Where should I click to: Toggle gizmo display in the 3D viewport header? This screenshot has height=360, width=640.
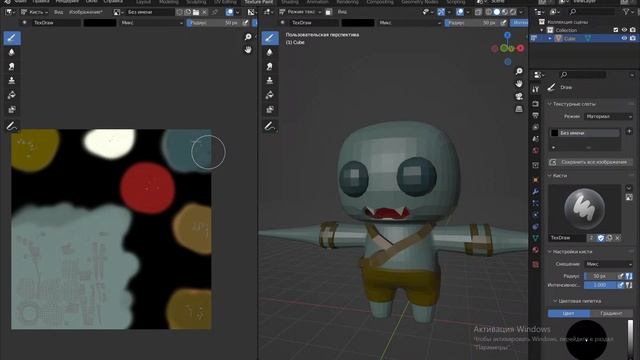[x=441, y=12]
